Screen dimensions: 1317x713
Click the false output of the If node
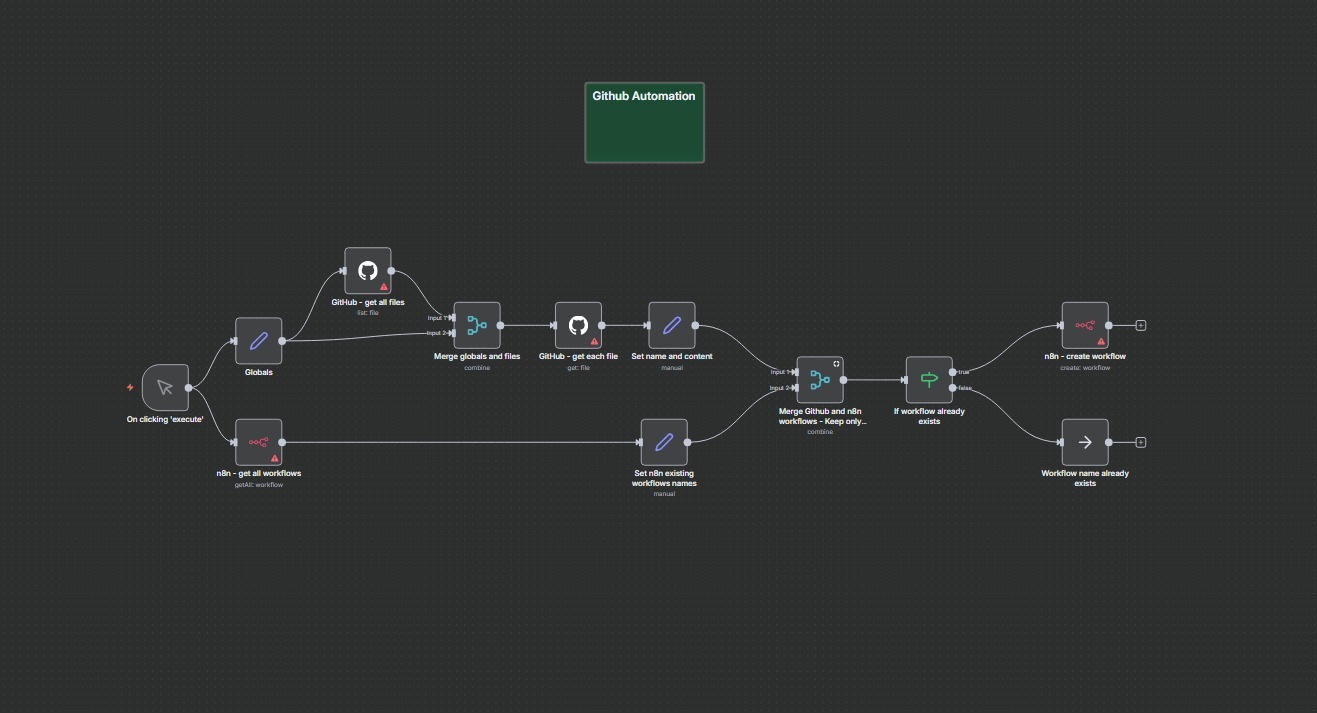point(952,388)
